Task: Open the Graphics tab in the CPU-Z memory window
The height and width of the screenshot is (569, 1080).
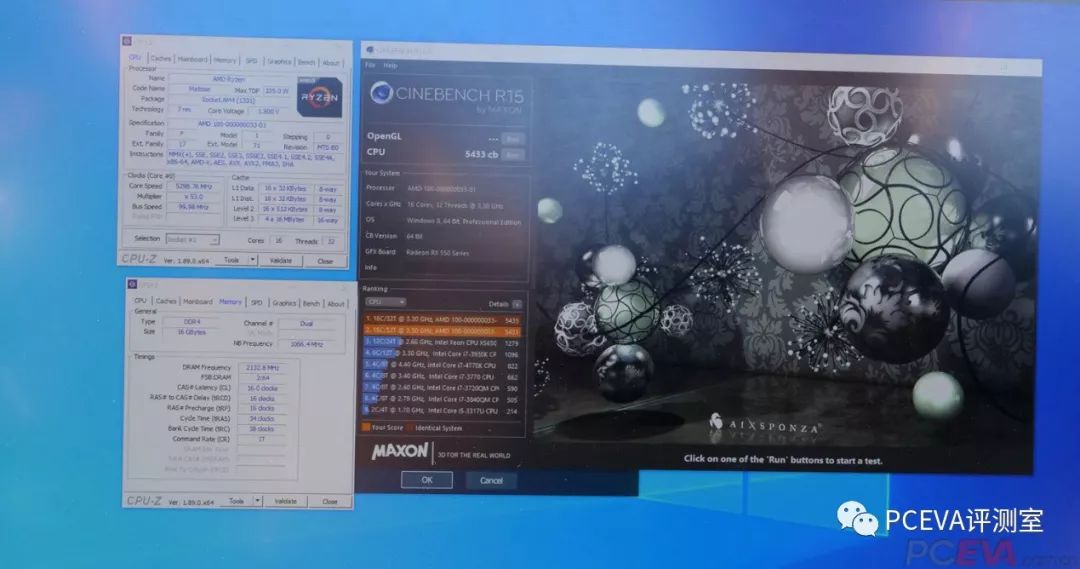Action: [284, 303]
